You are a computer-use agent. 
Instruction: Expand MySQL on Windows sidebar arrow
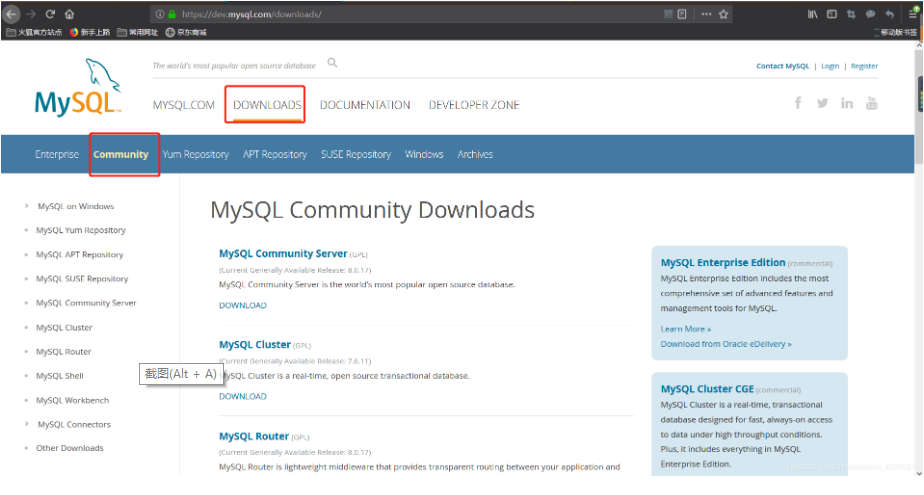pos(27,206)
